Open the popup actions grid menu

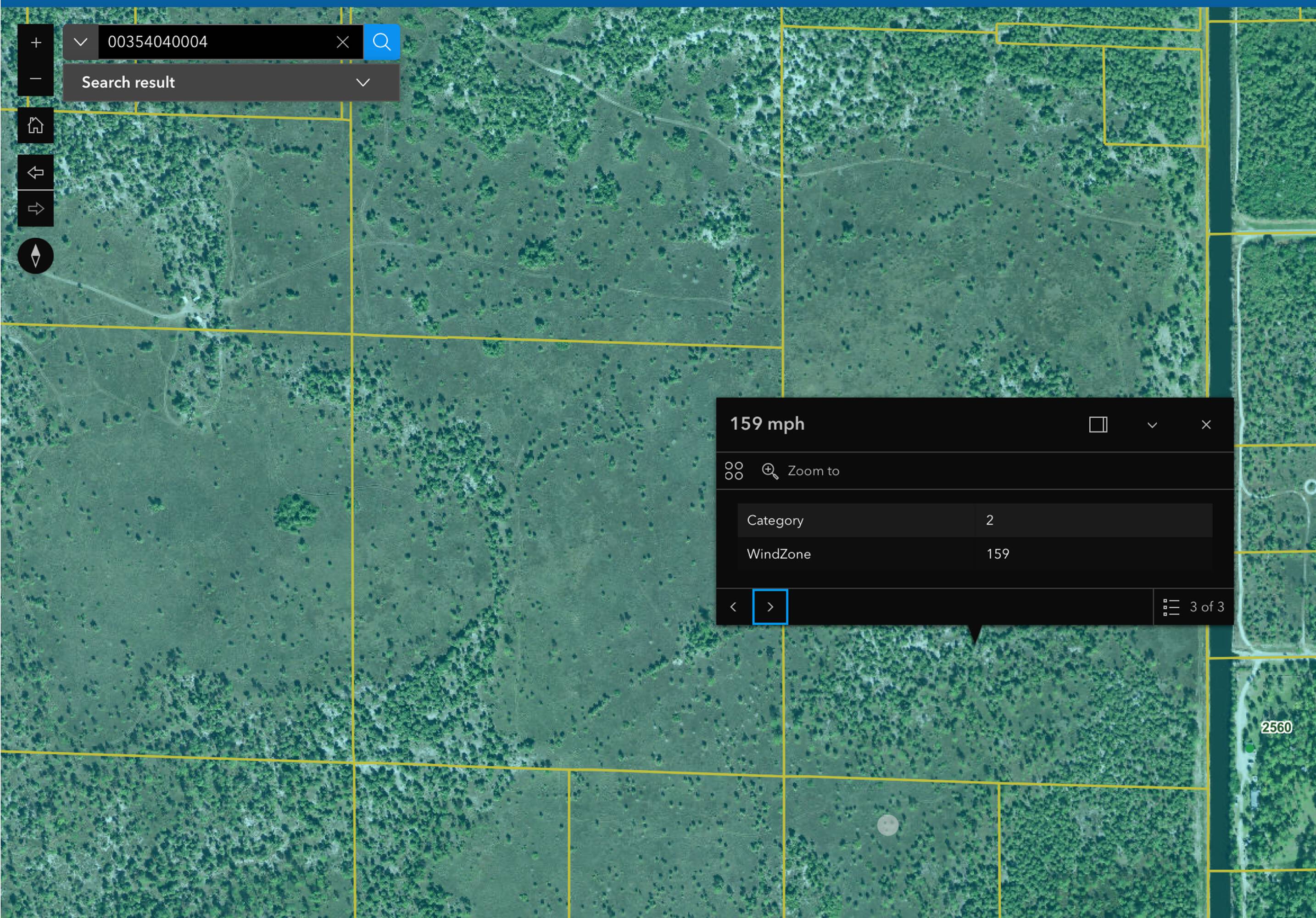coord(734,471)
